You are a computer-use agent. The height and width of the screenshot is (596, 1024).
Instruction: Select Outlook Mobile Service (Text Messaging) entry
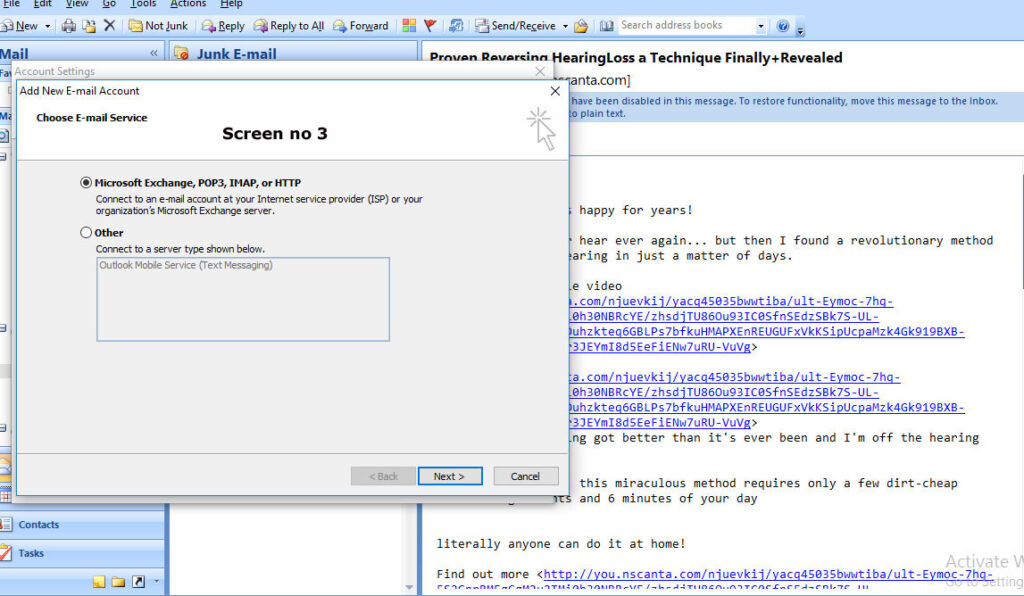[186, 266]
